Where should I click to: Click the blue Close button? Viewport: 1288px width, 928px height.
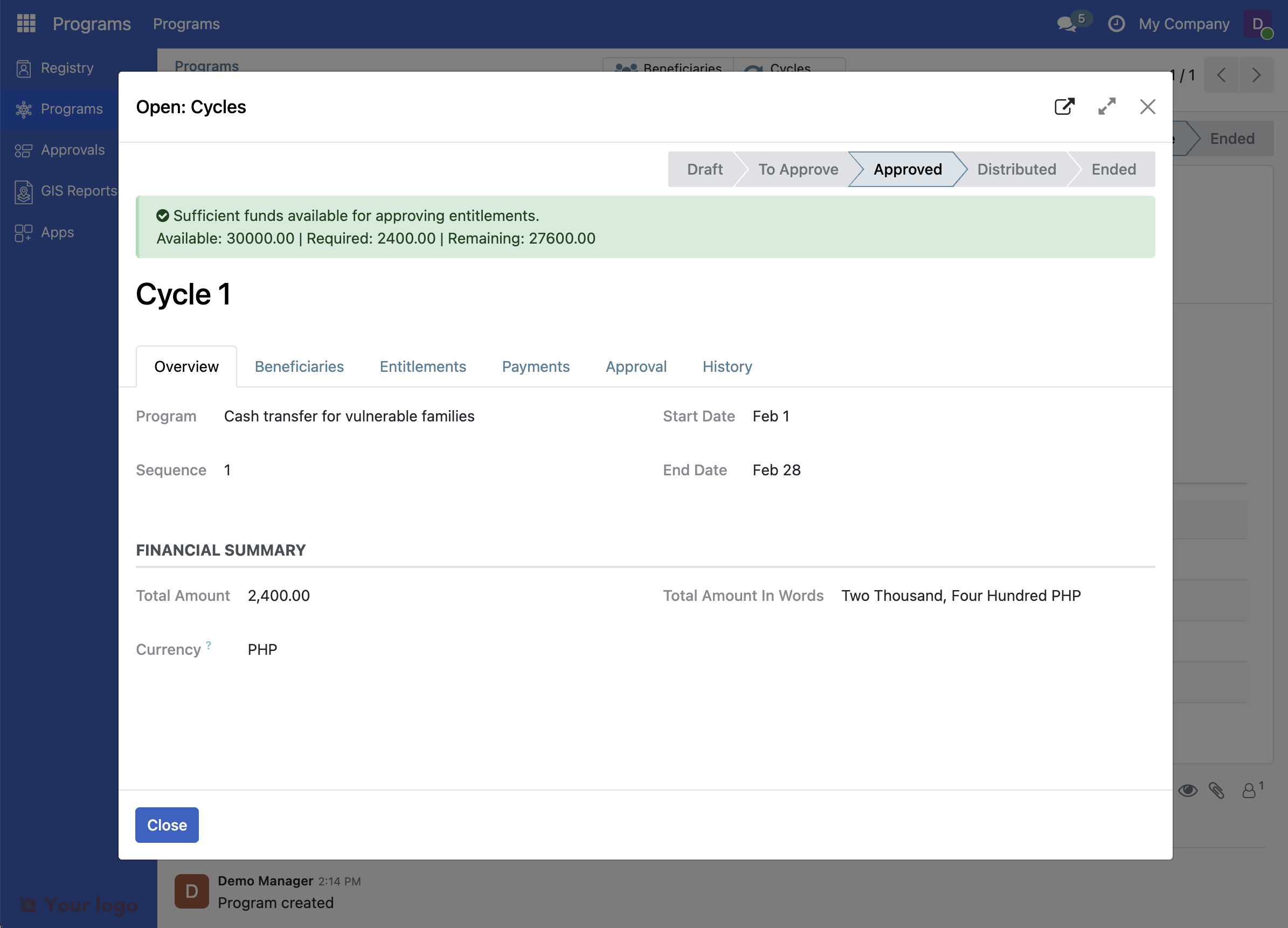point(167,825)
